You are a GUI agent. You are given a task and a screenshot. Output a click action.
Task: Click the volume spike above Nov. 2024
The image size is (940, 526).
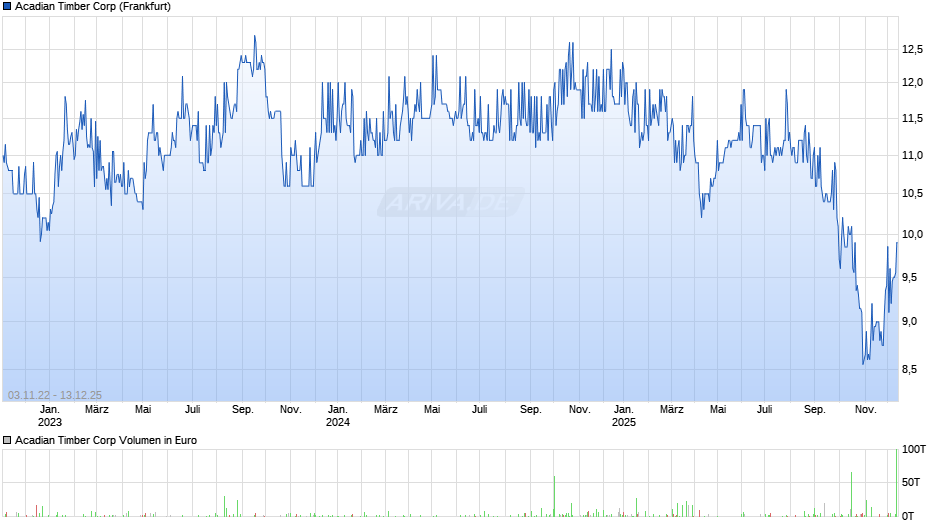click(555, 496)
